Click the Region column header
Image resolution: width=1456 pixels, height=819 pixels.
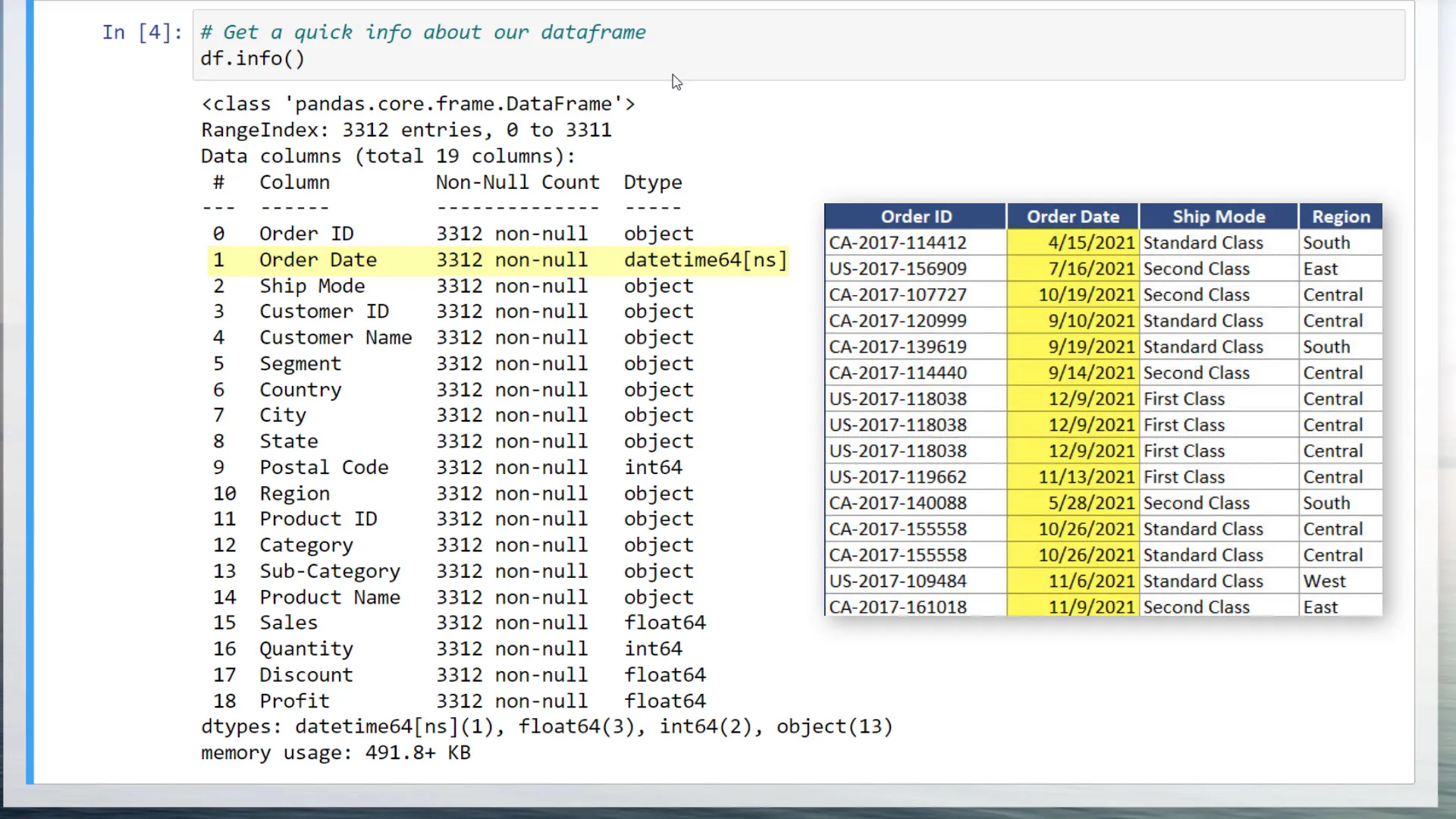(1340, 216)
